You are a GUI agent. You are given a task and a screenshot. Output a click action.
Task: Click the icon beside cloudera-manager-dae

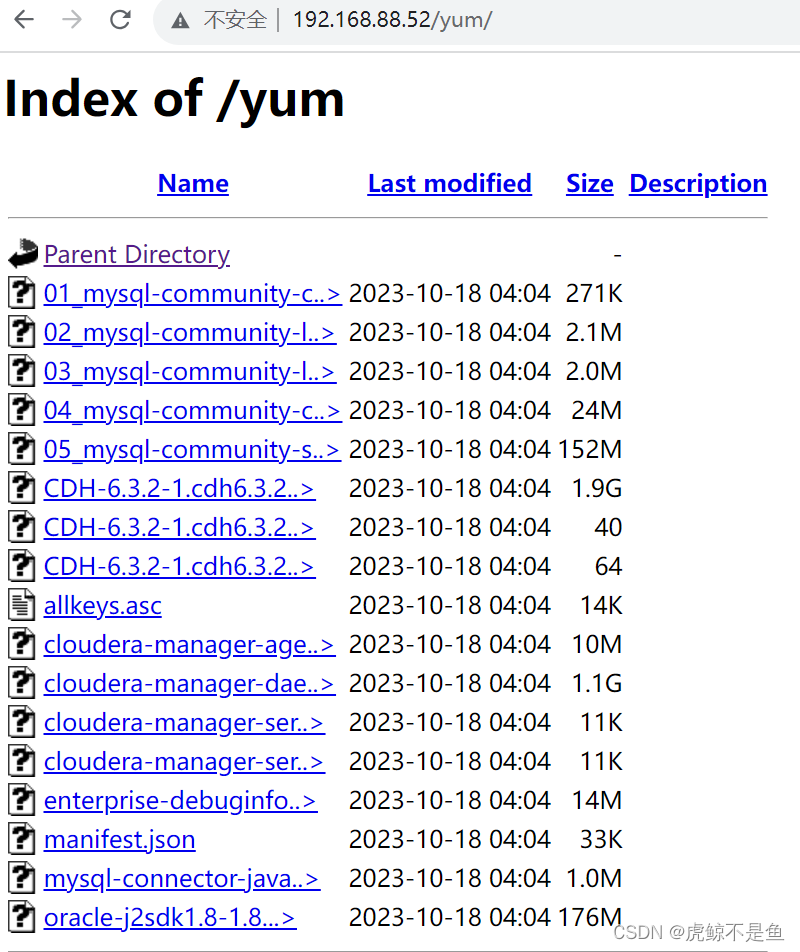click(22, 682)
